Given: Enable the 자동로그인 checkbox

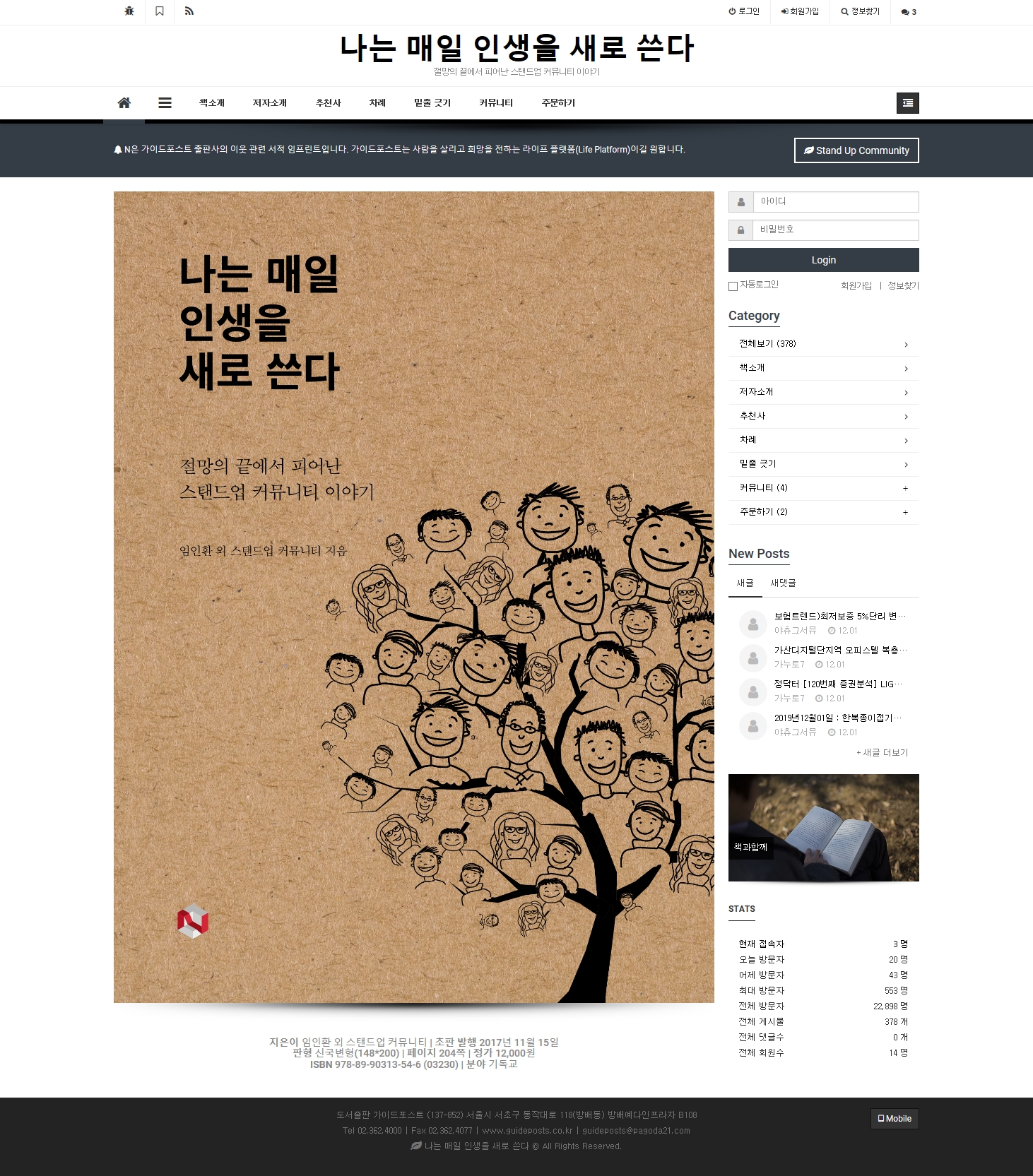Looking at the screenshot, I should [733, 286].
